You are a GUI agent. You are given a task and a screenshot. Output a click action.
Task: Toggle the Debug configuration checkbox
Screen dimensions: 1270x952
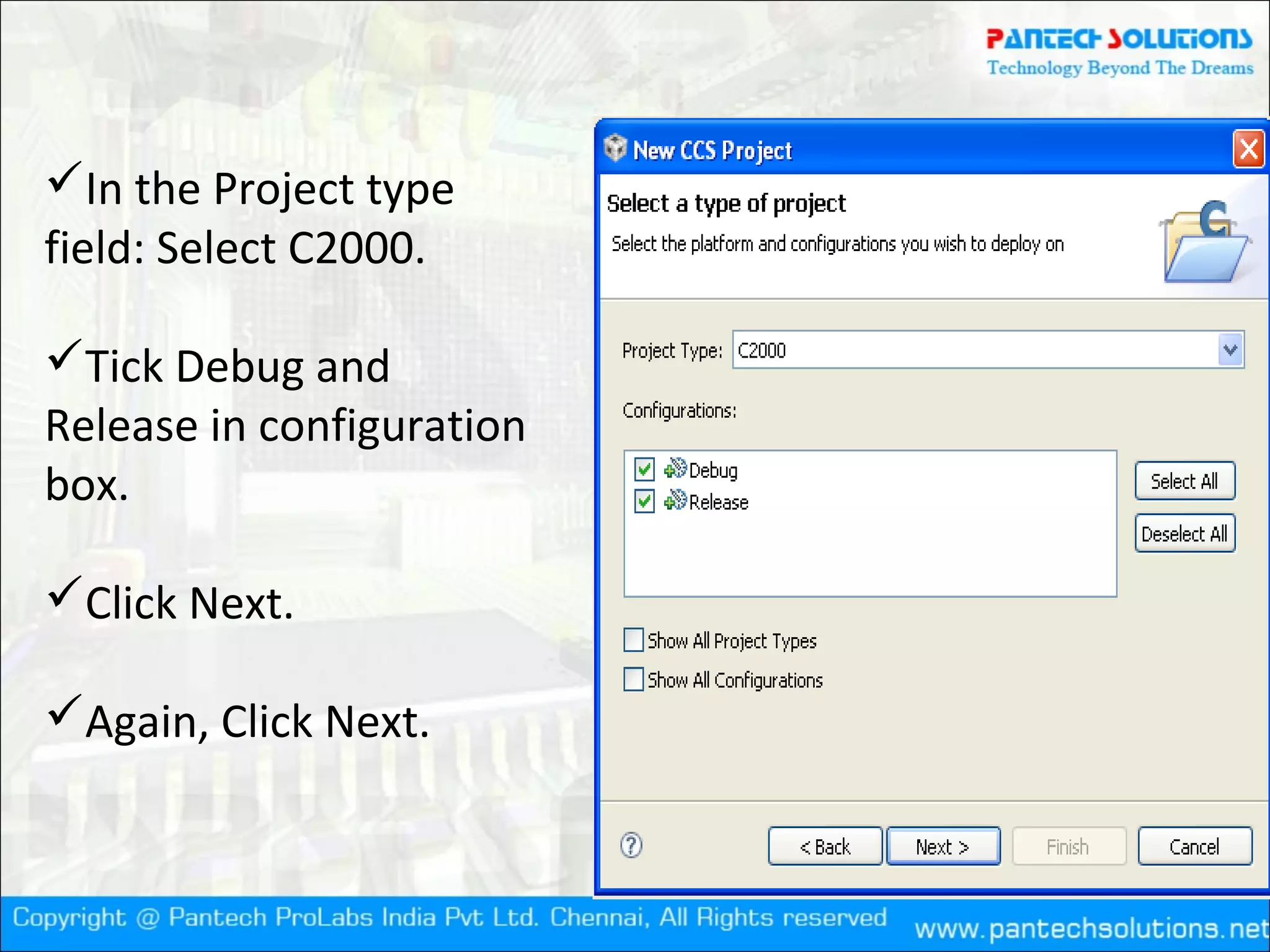(x=644, y=469)
